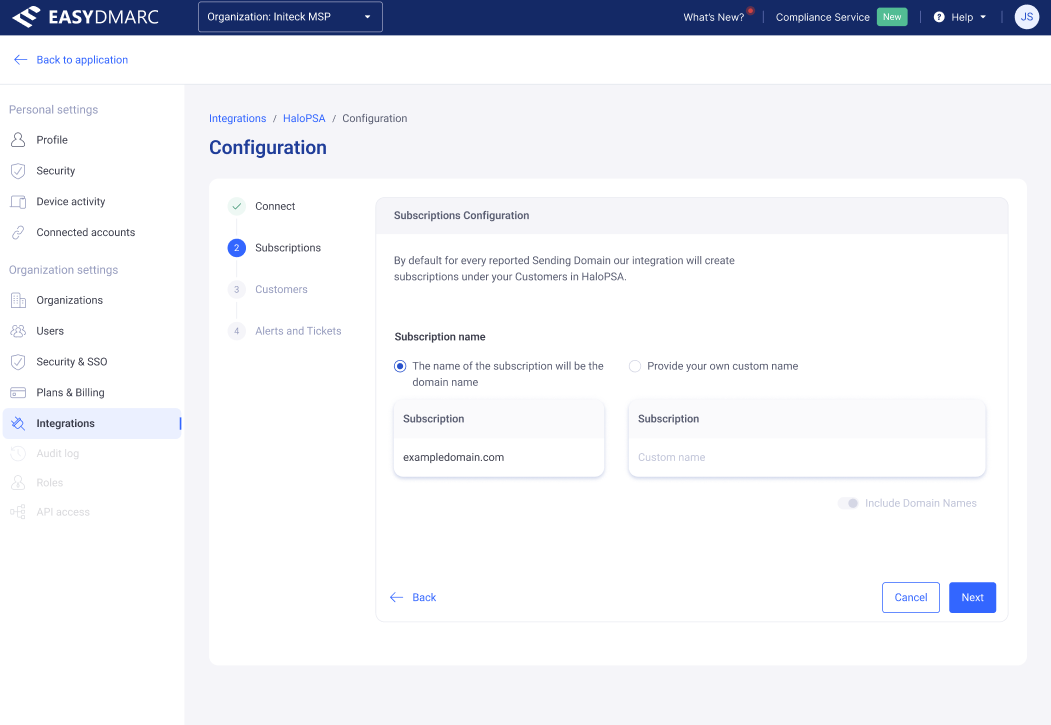Click the Back link in wizard
This screenshot has height=725, width=1051.
tap(424, 597)
